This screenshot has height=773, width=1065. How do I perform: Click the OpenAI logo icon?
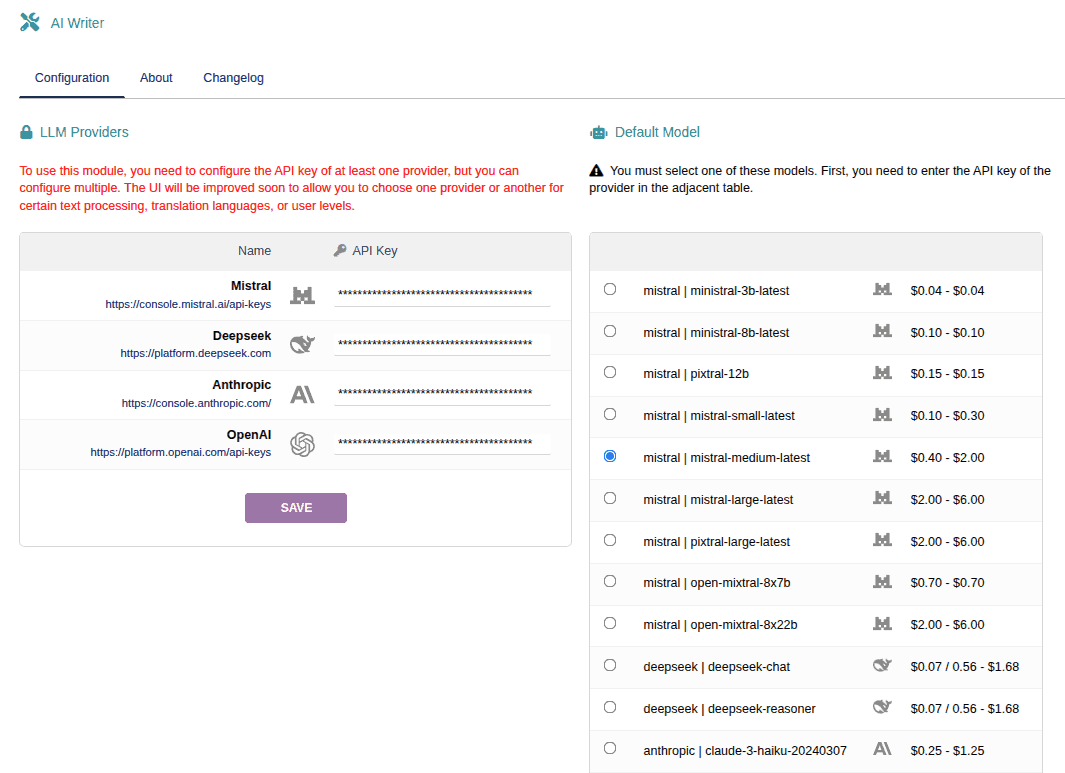pyautogui.click(x=302, y=444)
